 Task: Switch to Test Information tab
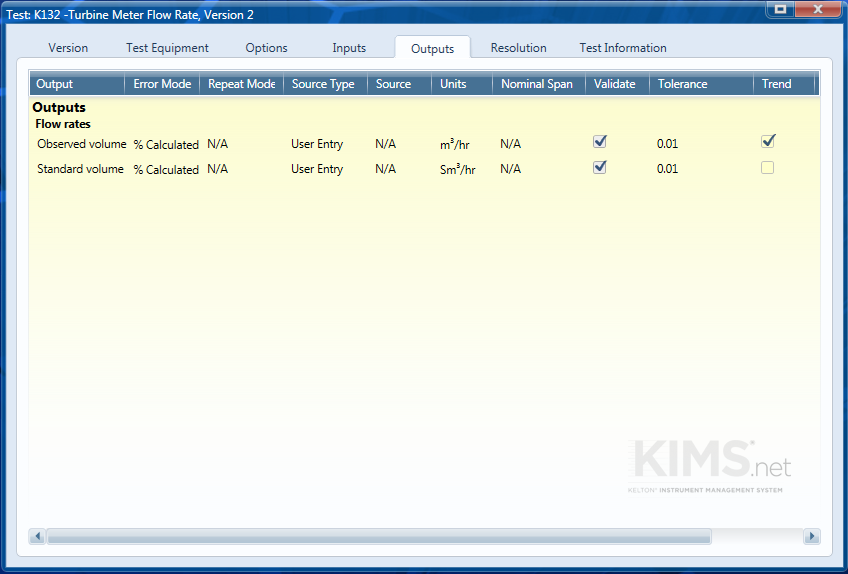(x=622, y=48)
